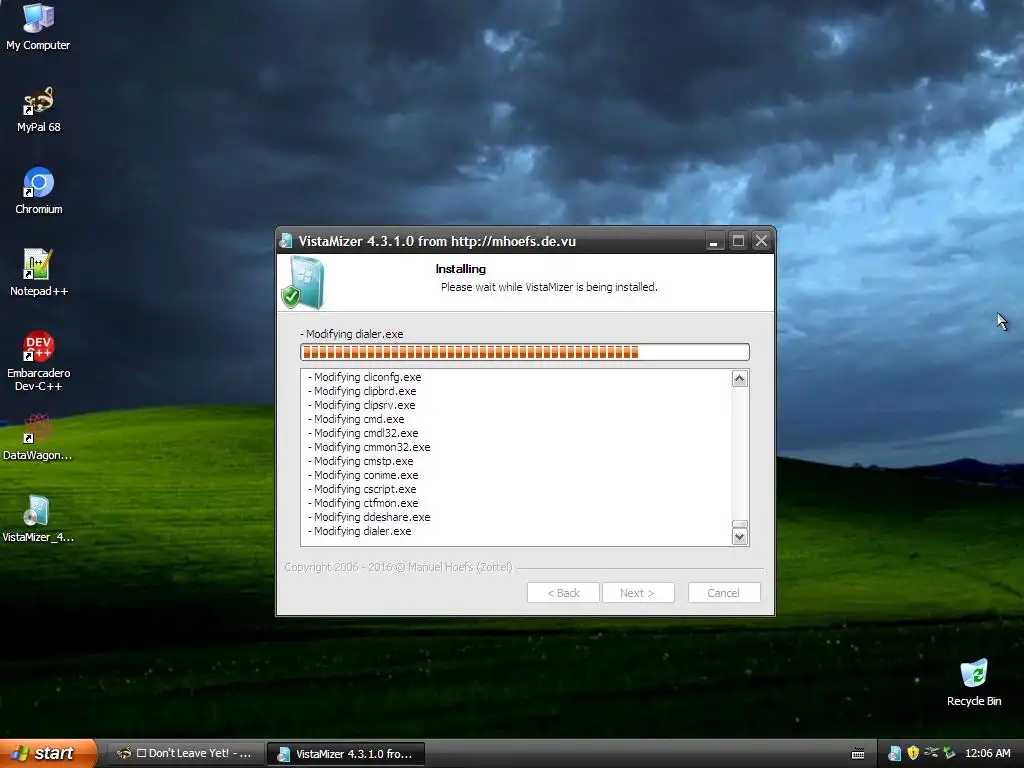The image size is (1024, 768).
Task: Click the safely remove hardware tray icon
Action: click(x=949, y=754)
